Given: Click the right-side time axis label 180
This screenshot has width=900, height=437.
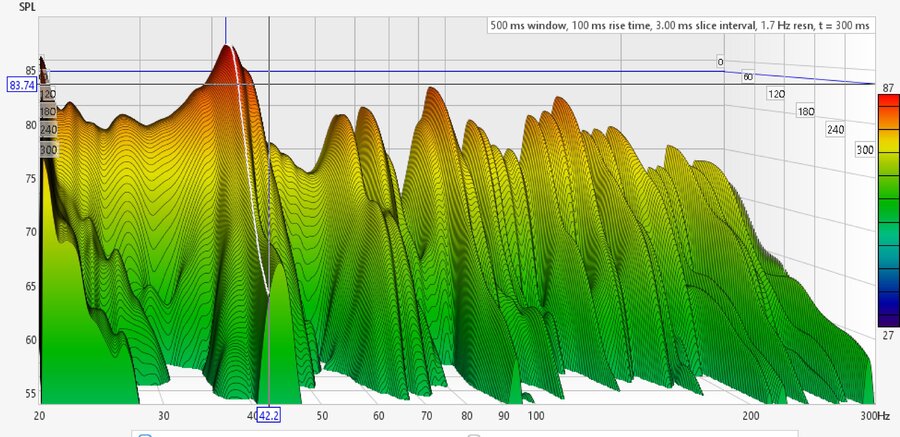Looking at the screenshot, I should 805,111.
